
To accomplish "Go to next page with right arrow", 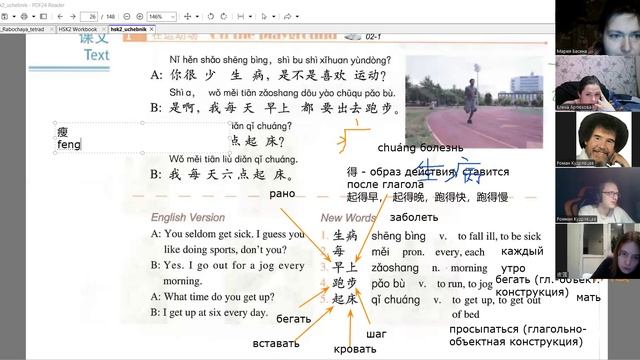I will point(73,16).
